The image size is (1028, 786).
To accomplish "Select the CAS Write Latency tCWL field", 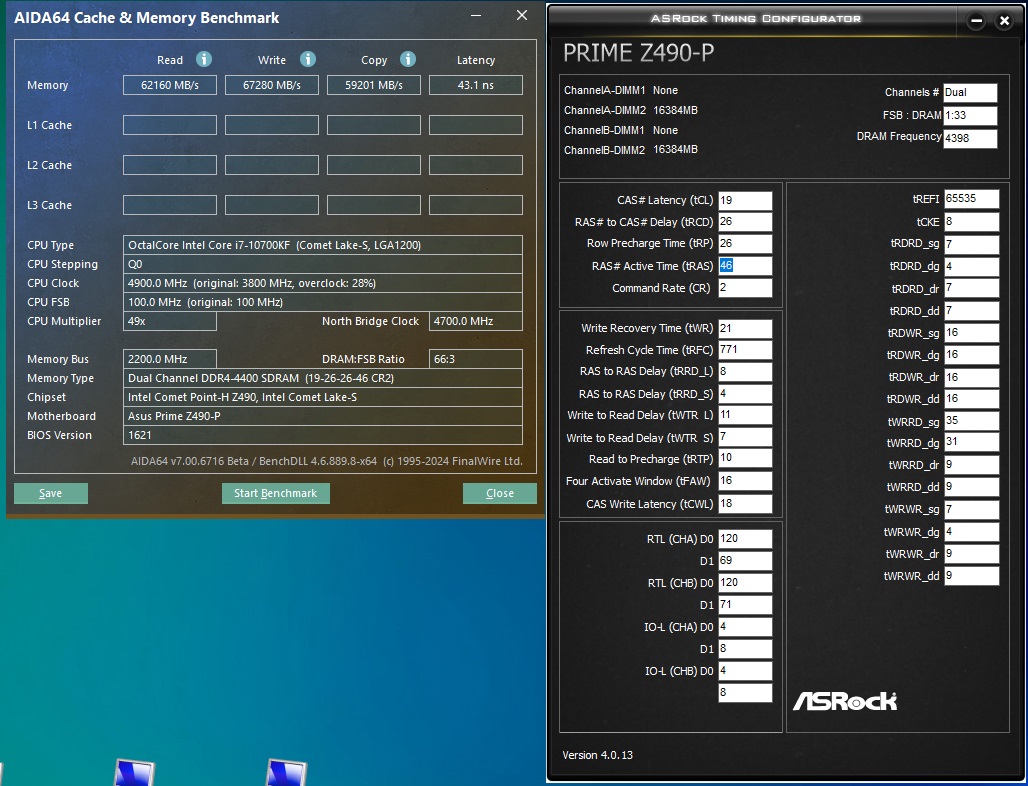I will click(745, 503).
